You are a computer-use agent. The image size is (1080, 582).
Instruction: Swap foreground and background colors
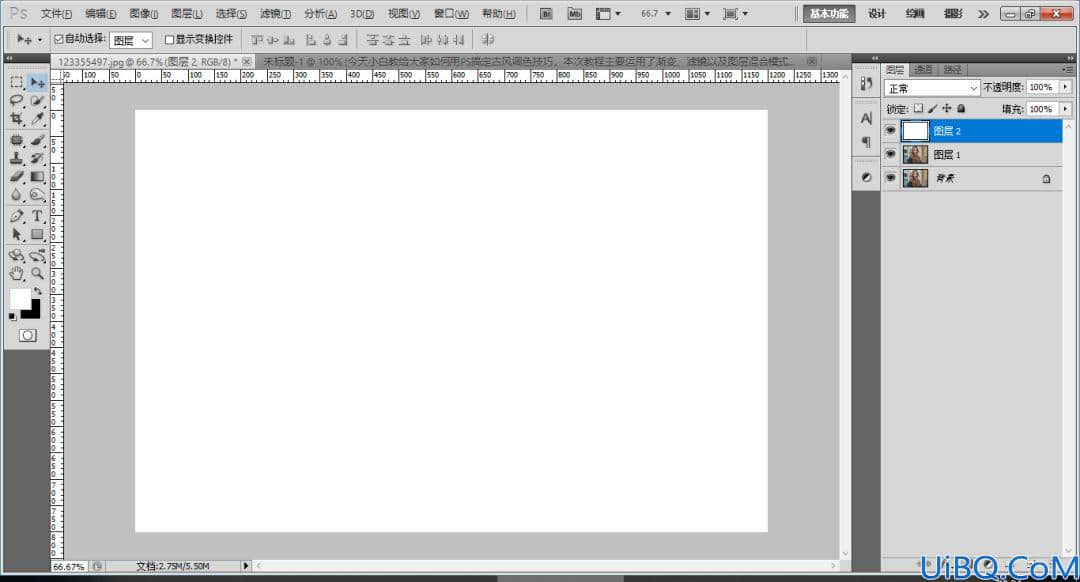[x=38, y=291]
